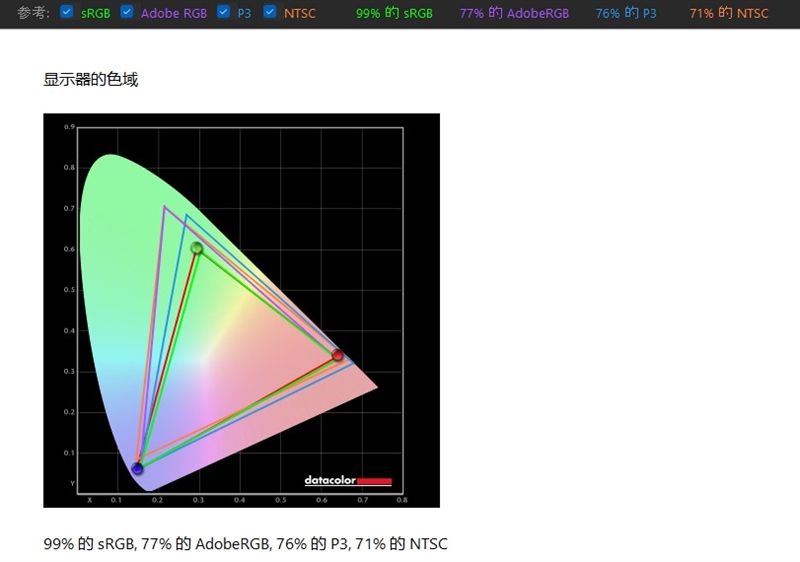
Task: Click the purple Adobe RGB triangle apex
Action: (164, 207)
